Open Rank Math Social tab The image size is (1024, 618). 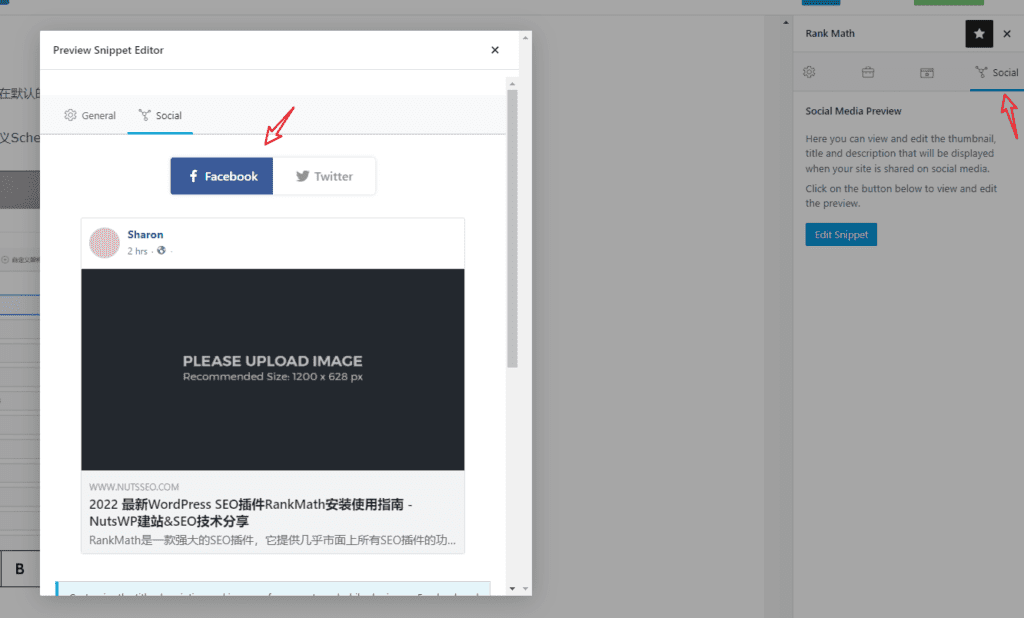(997, 73)
